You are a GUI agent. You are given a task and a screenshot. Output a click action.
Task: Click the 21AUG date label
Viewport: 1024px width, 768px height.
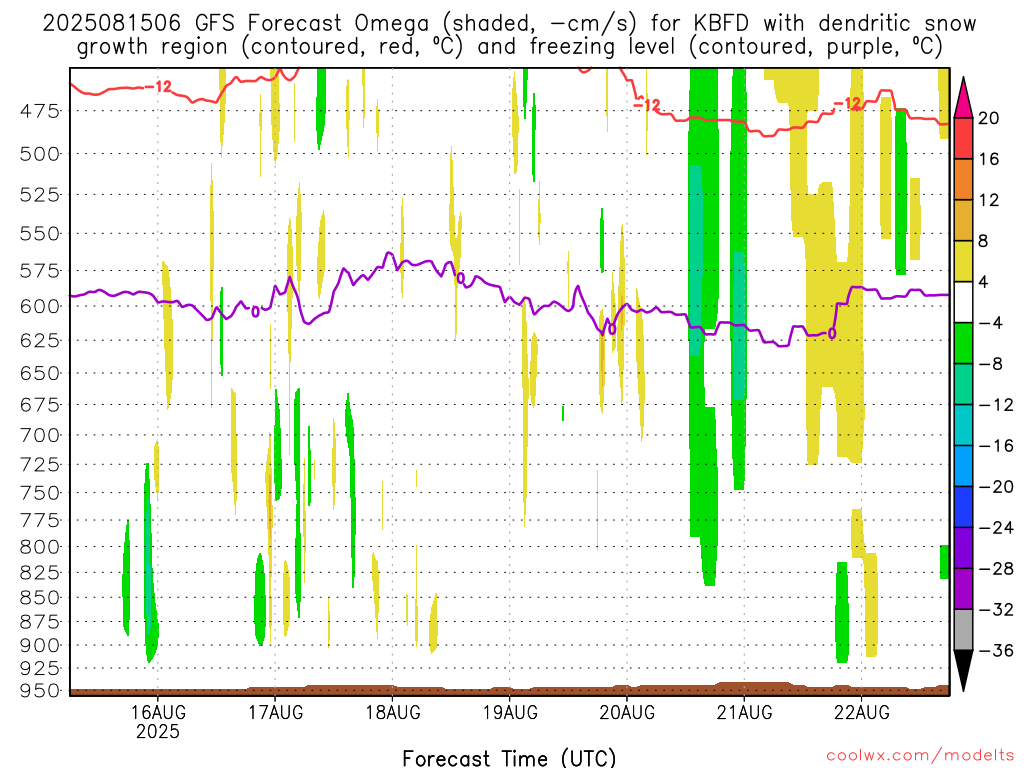744,712
